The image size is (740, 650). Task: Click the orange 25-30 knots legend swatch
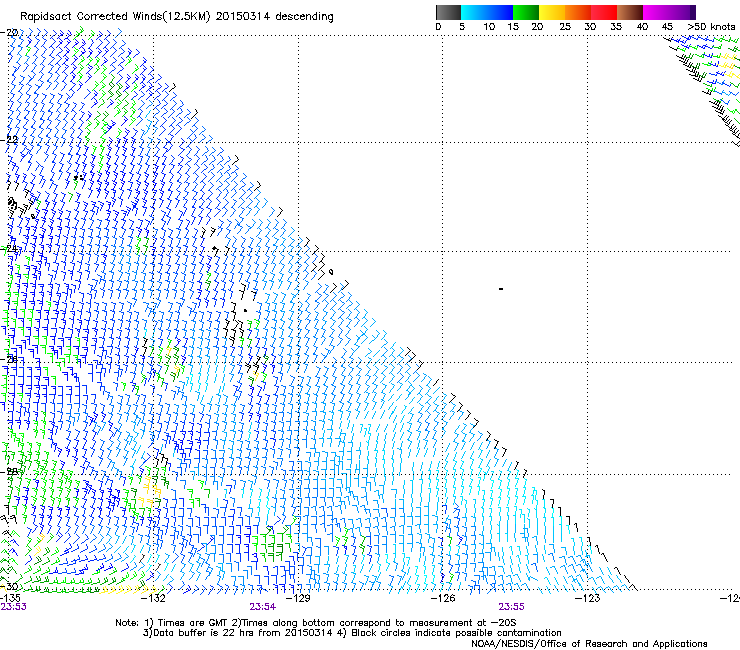point(578,12)
